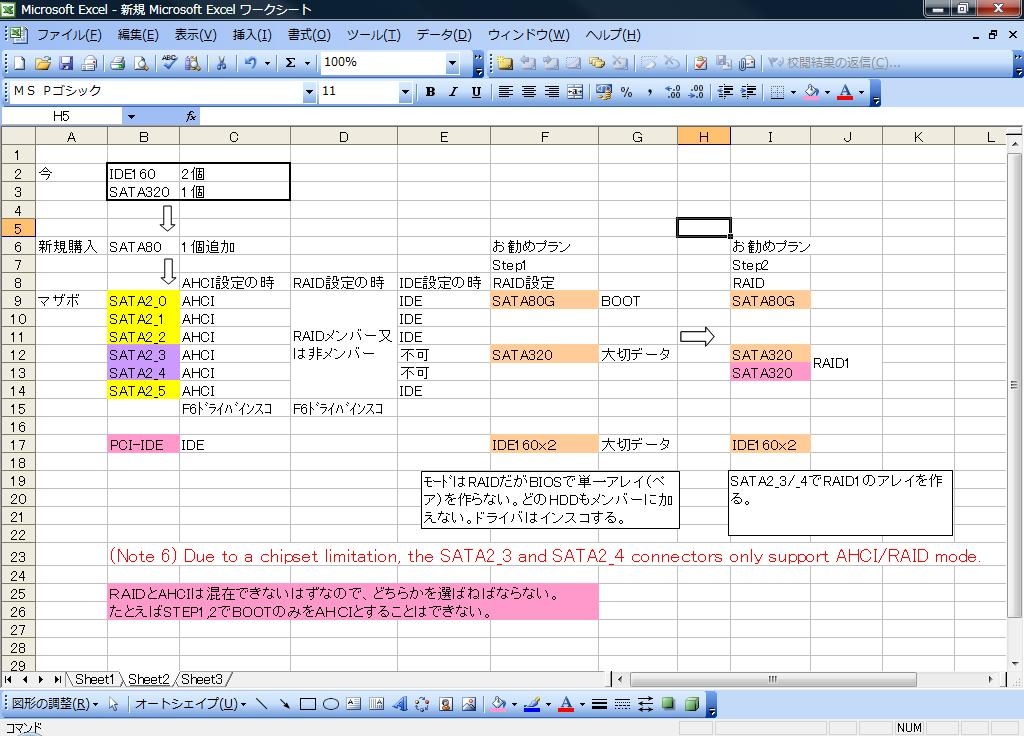This screenshot has width=1024, height=736.
Task: Toggle Center alignment on the cell
Action: (528, 92)
